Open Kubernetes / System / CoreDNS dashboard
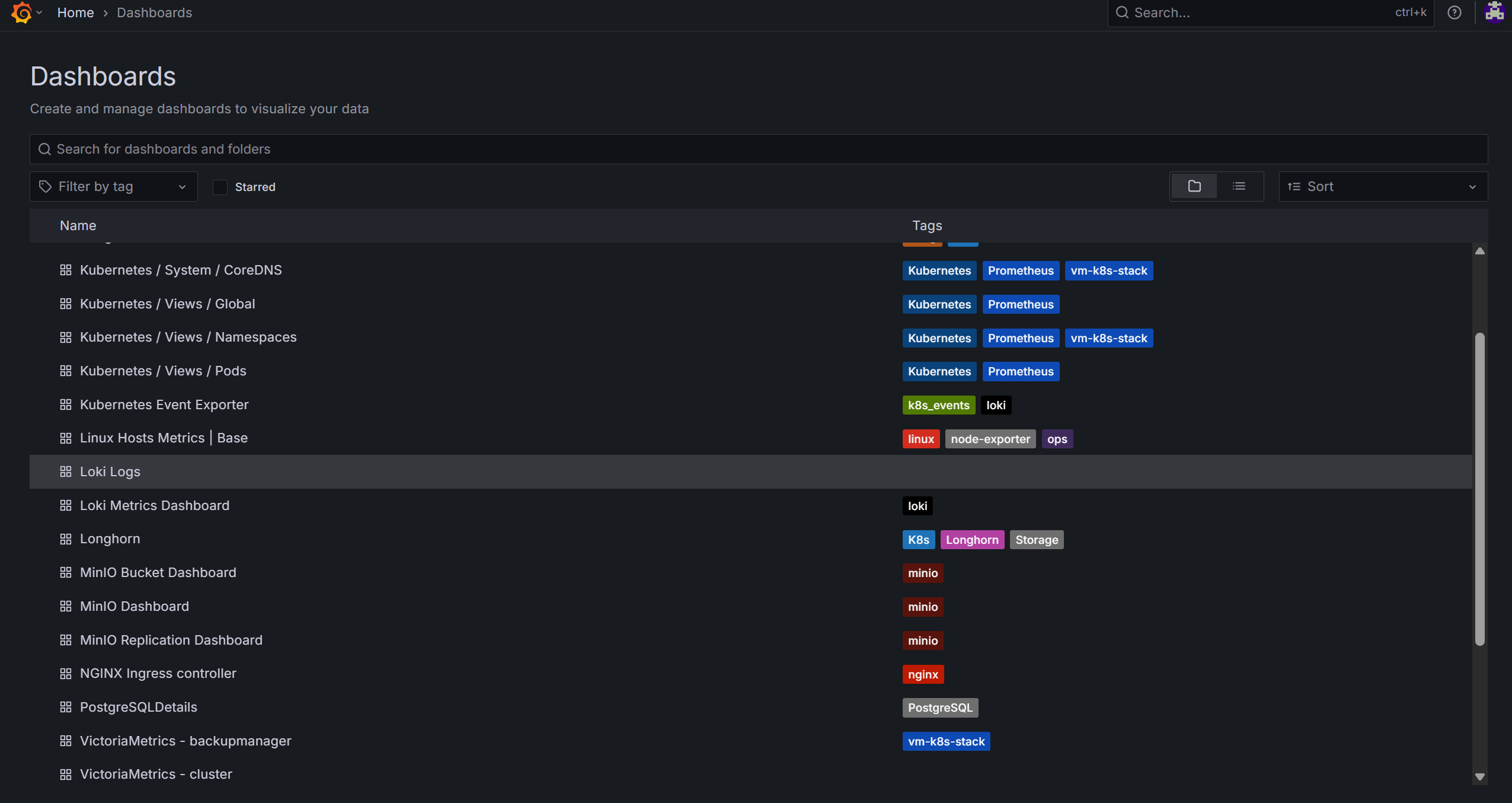The image size is (1512, 803). click(x=181, y=270)
